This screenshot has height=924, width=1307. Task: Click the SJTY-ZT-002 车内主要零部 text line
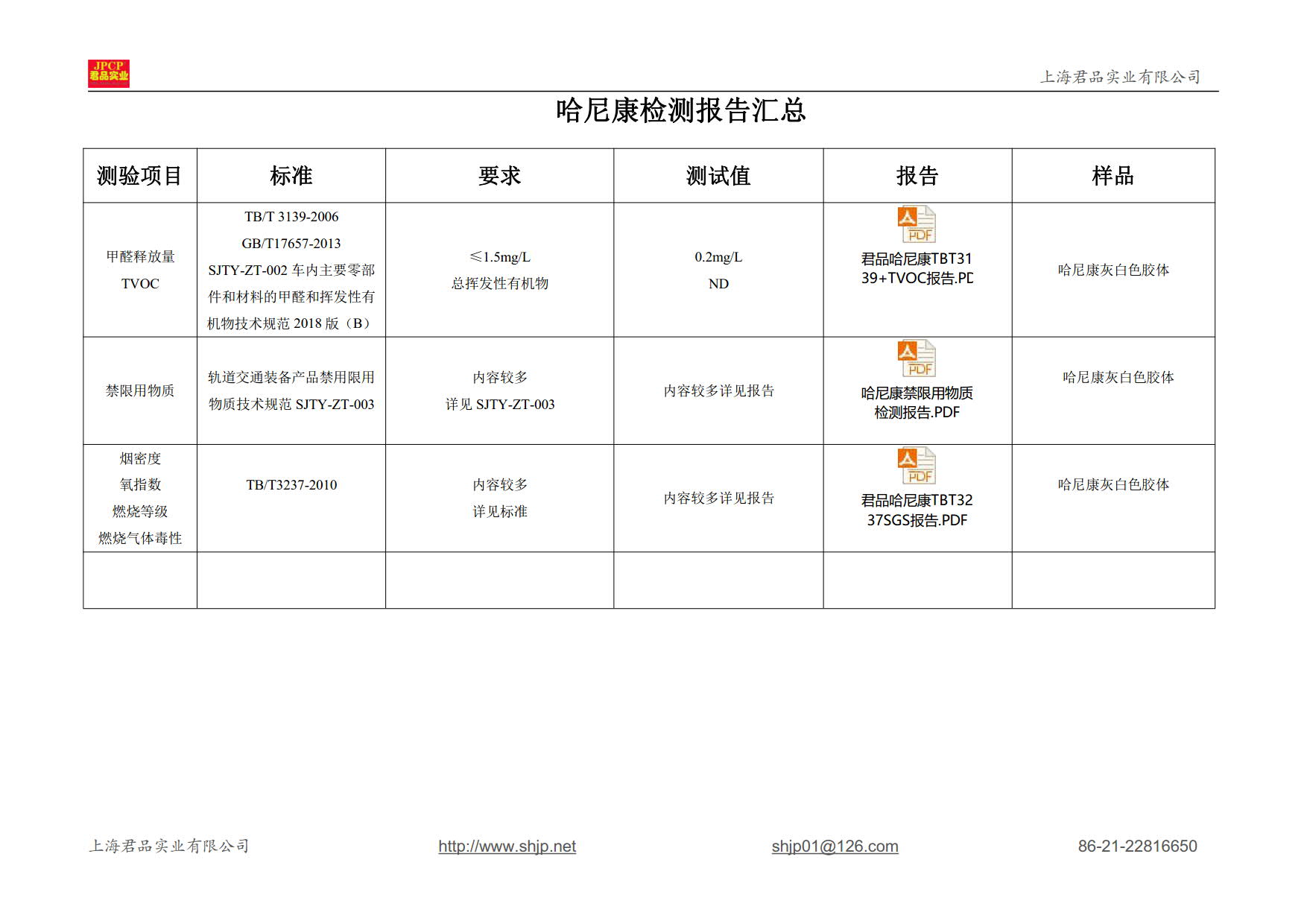coord(291,270)
